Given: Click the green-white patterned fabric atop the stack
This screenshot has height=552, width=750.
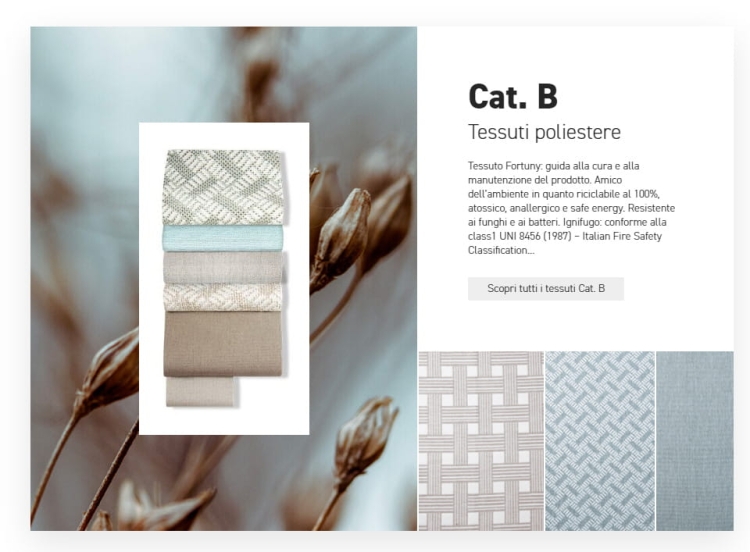Looking at the screenshot, I should [223, 187].
